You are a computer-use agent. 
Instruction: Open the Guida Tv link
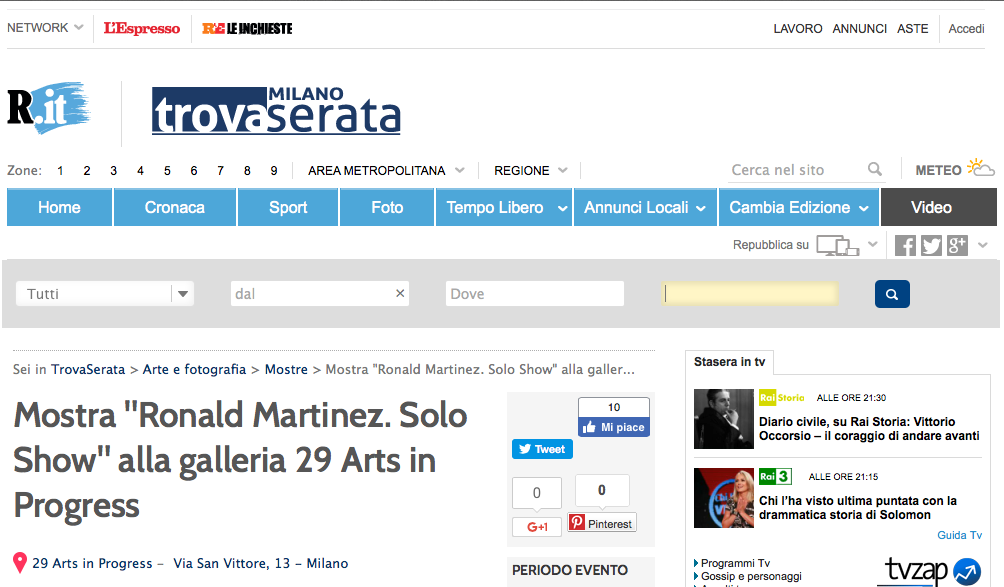click(x=959, y=535)
